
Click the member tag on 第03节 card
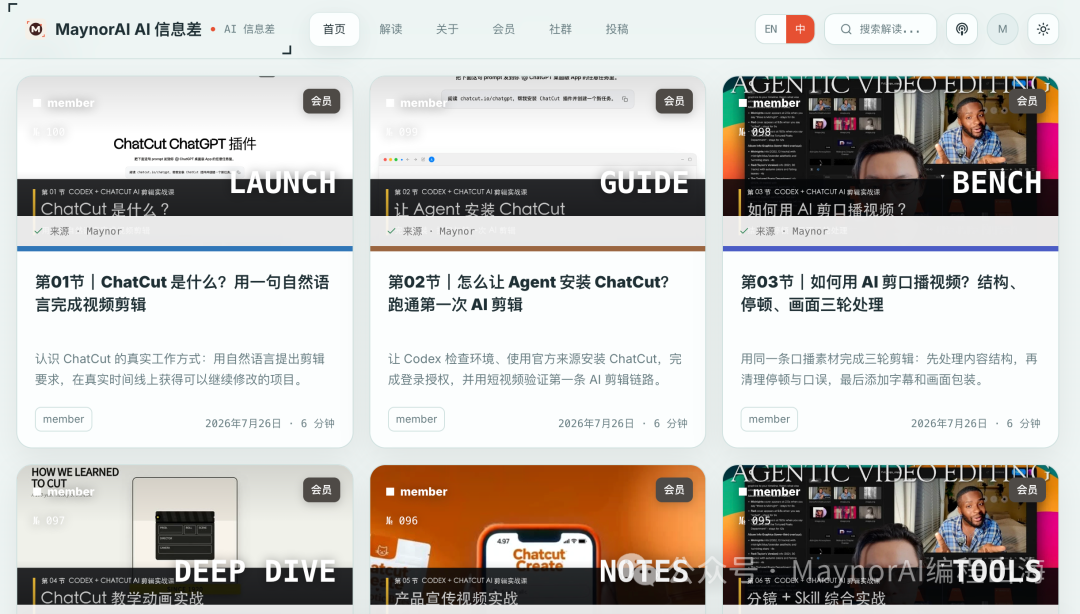[x=769, y=419]
